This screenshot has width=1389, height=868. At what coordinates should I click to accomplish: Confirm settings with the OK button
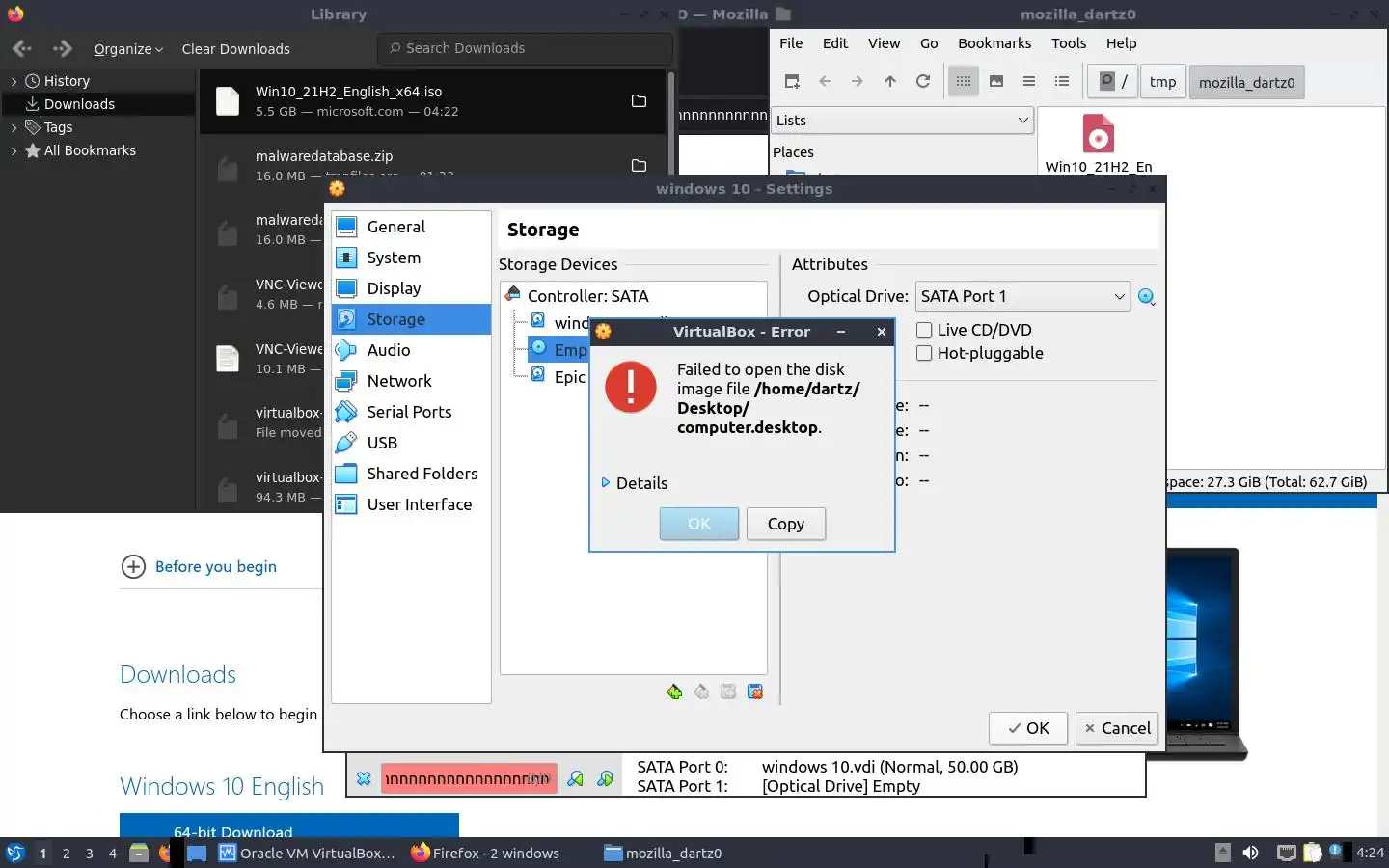click(1028, 728)
